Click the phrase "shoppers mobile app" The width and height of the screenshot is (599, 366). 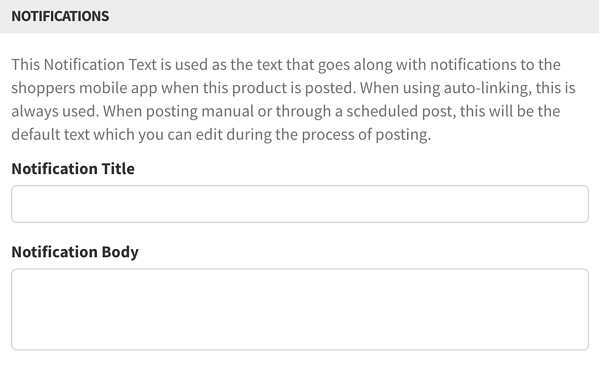(84, 88)
